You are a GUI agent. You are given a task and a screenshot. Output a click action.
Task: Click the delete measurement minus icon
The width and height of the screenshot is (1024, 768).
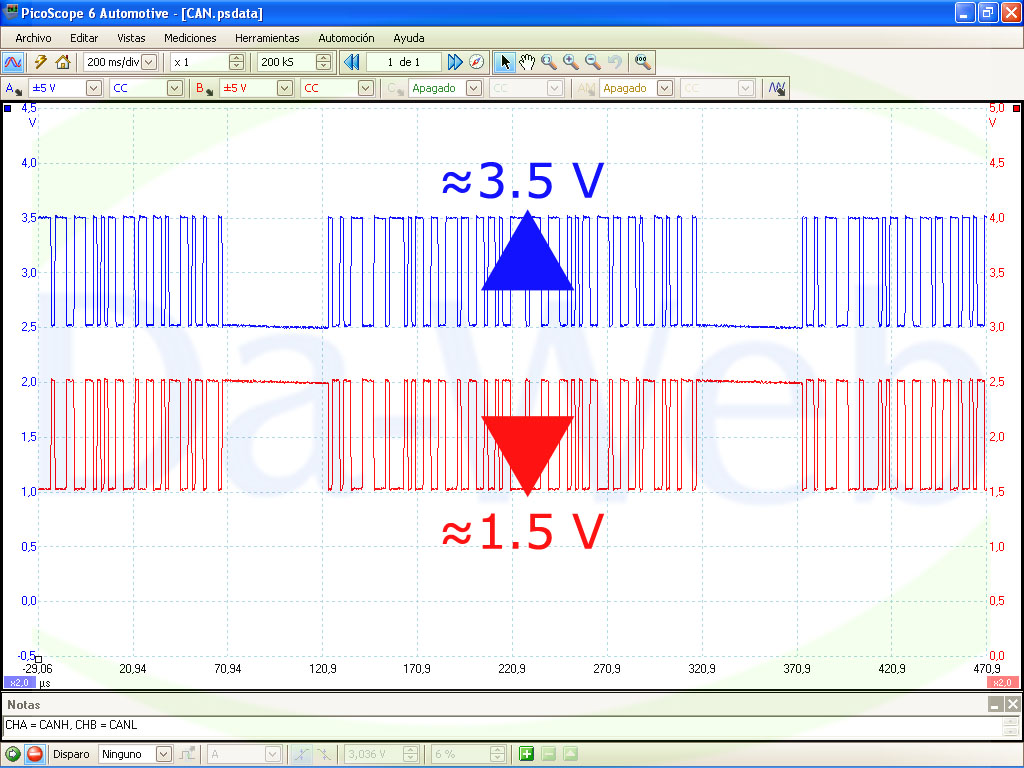[x=549, y=754]
